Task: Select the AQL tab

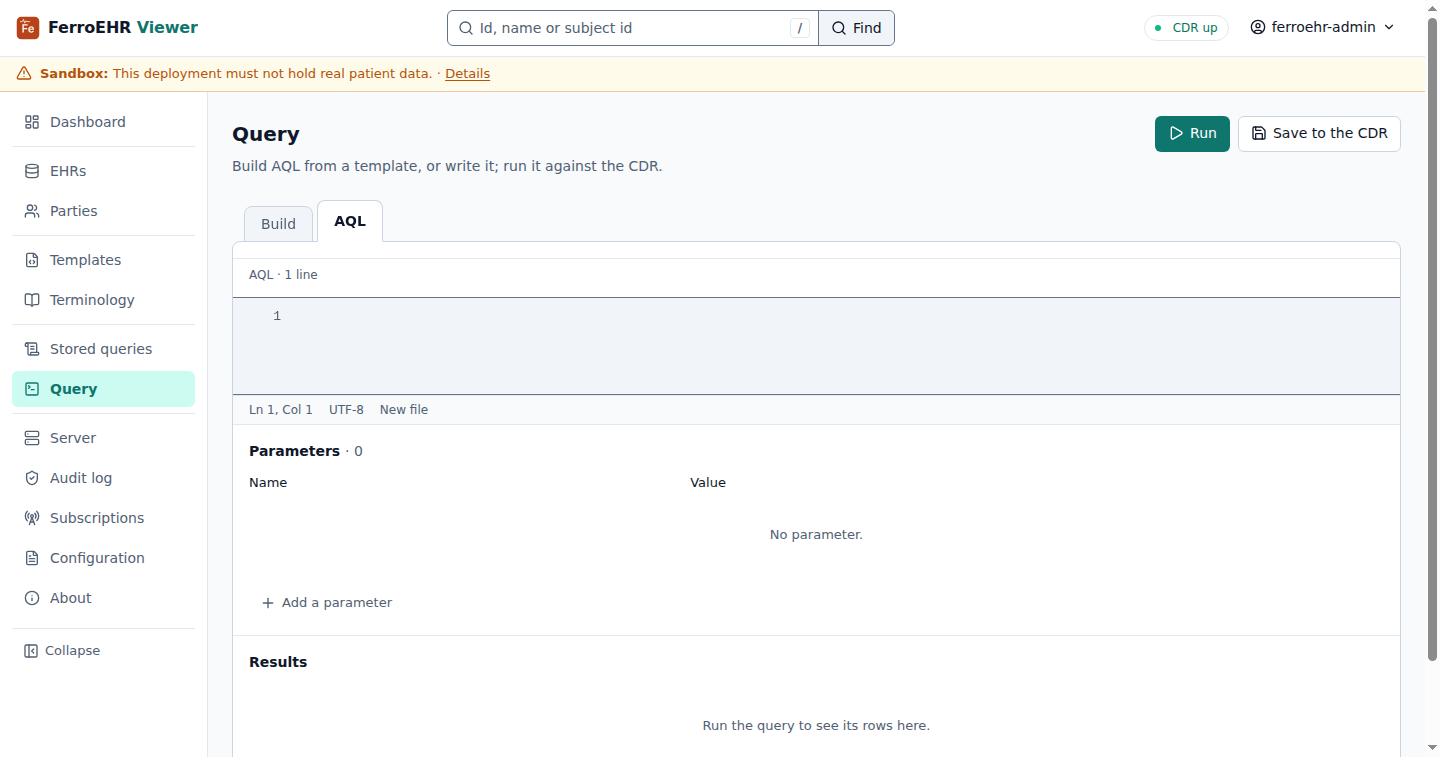Action: coord(350,221)
